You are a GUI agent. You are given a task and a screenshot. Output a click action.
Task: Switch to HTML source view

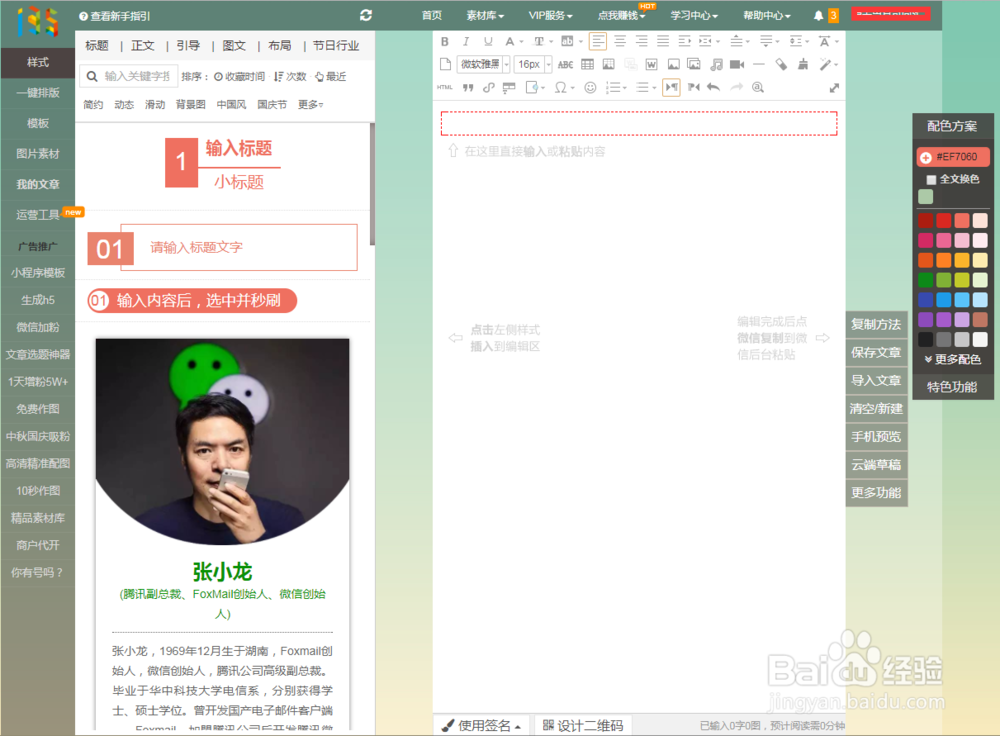(444, 87)
